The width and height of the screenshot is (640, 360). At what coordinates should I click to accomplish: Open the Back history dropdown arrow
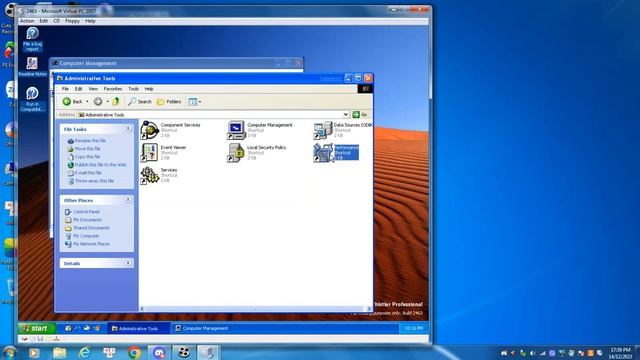[x=87, y=102]
